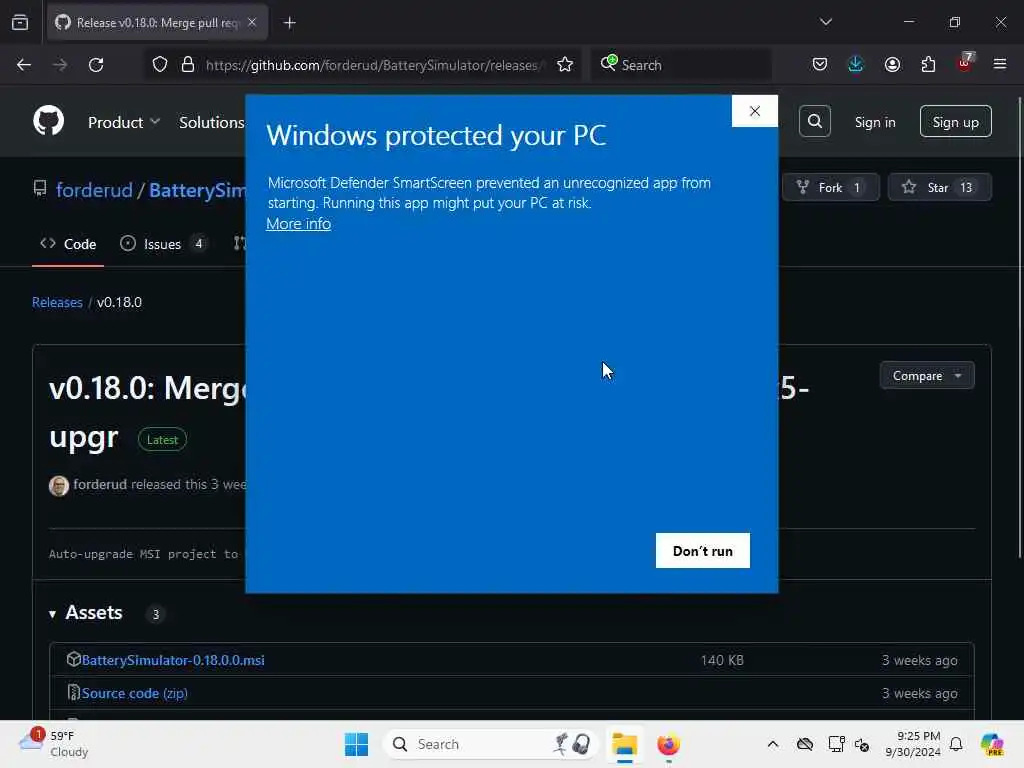Save the page to Pocket
The width and height of the screenshot is (1024, 768).
pos(820,65)
